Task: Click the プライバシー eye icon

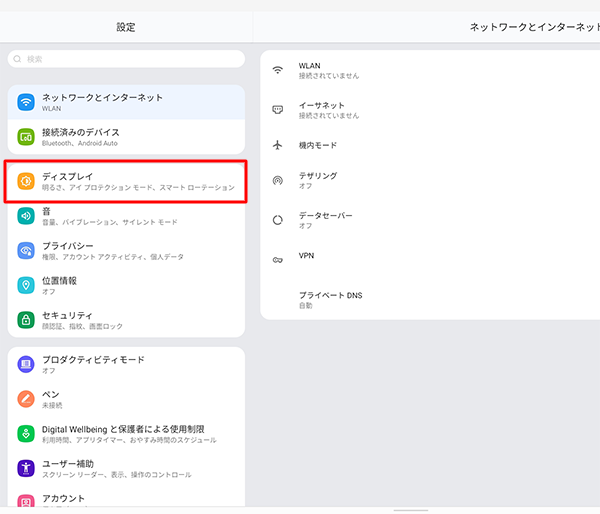Action: pos(26,251)
